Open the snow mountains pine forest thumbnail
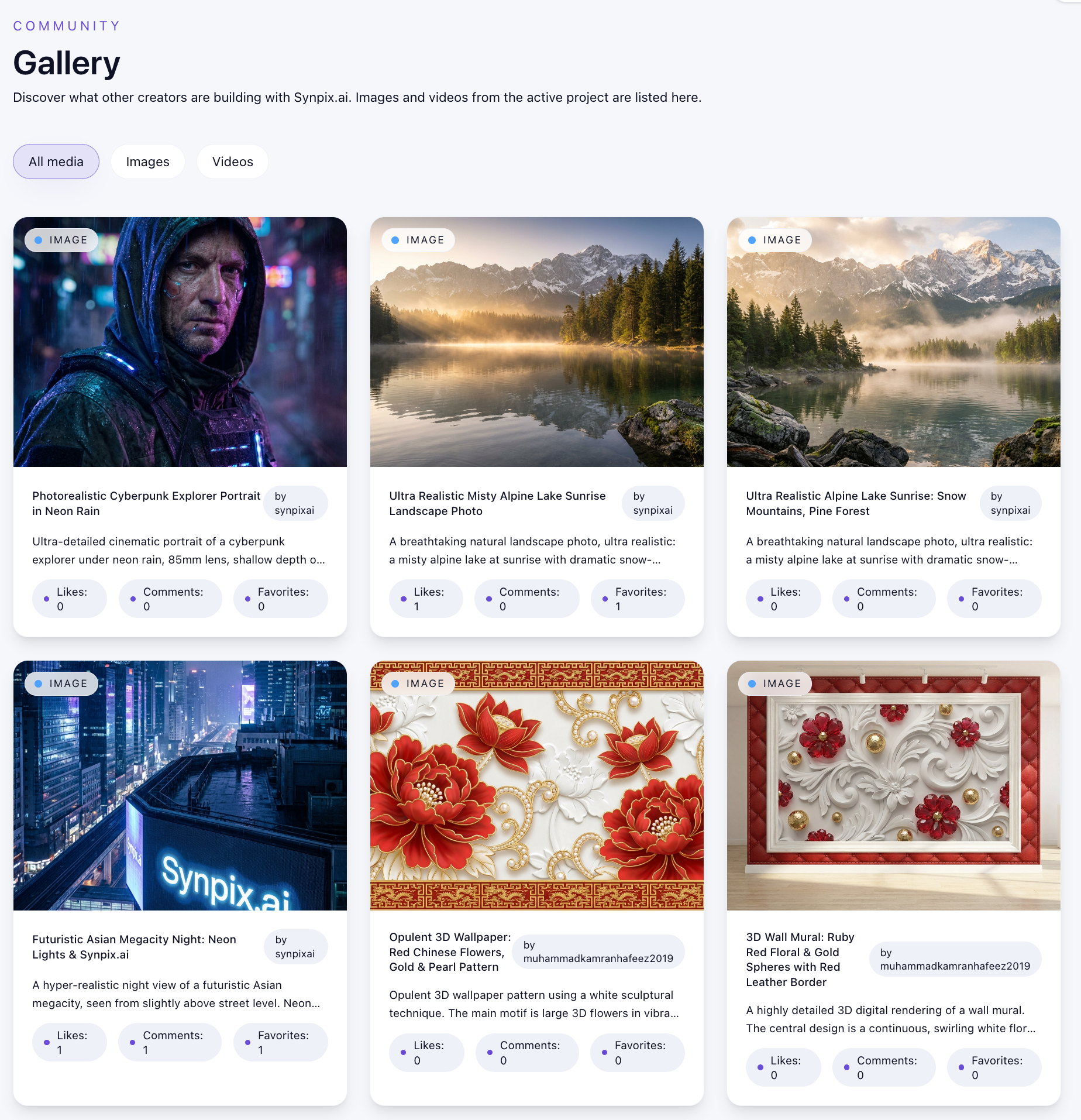Viewport: 1081px width, 1120px height. point(894,342)
